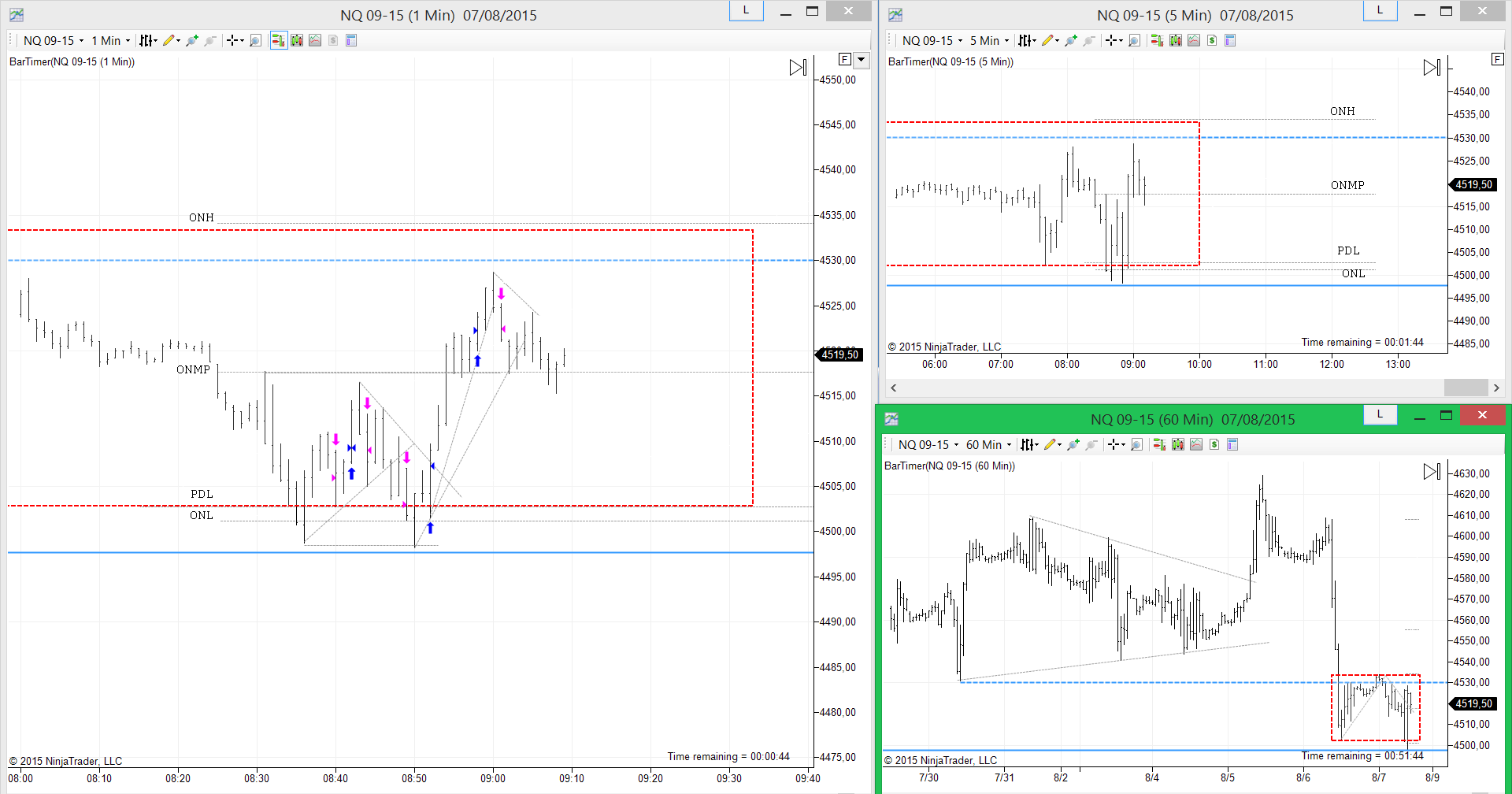The image size is (1512, 794).
Task: Open chart style dropdown in 1 Min chart
Action: 148,40
